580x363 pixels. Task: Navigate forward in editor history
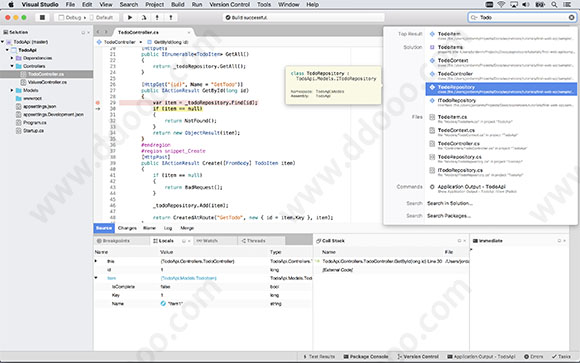coord(106,32)
